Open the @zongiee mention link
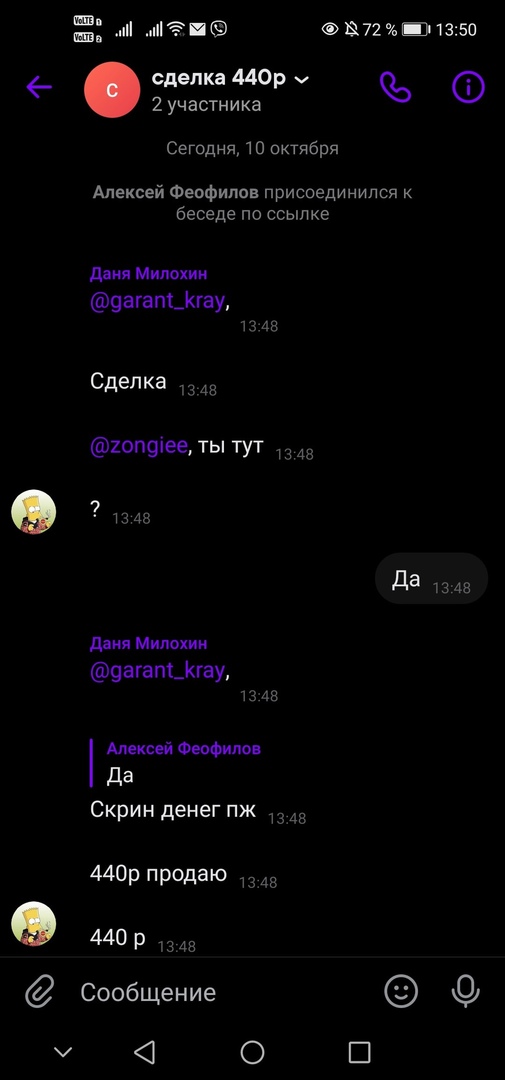The image size is (505, 1080). click(138, 446)
